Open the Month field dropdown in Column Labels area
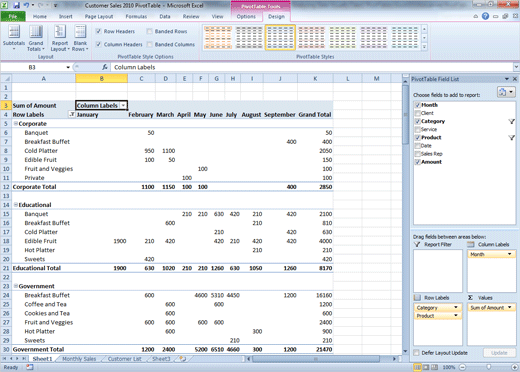The image size is (520, 372). pos(509,254)
